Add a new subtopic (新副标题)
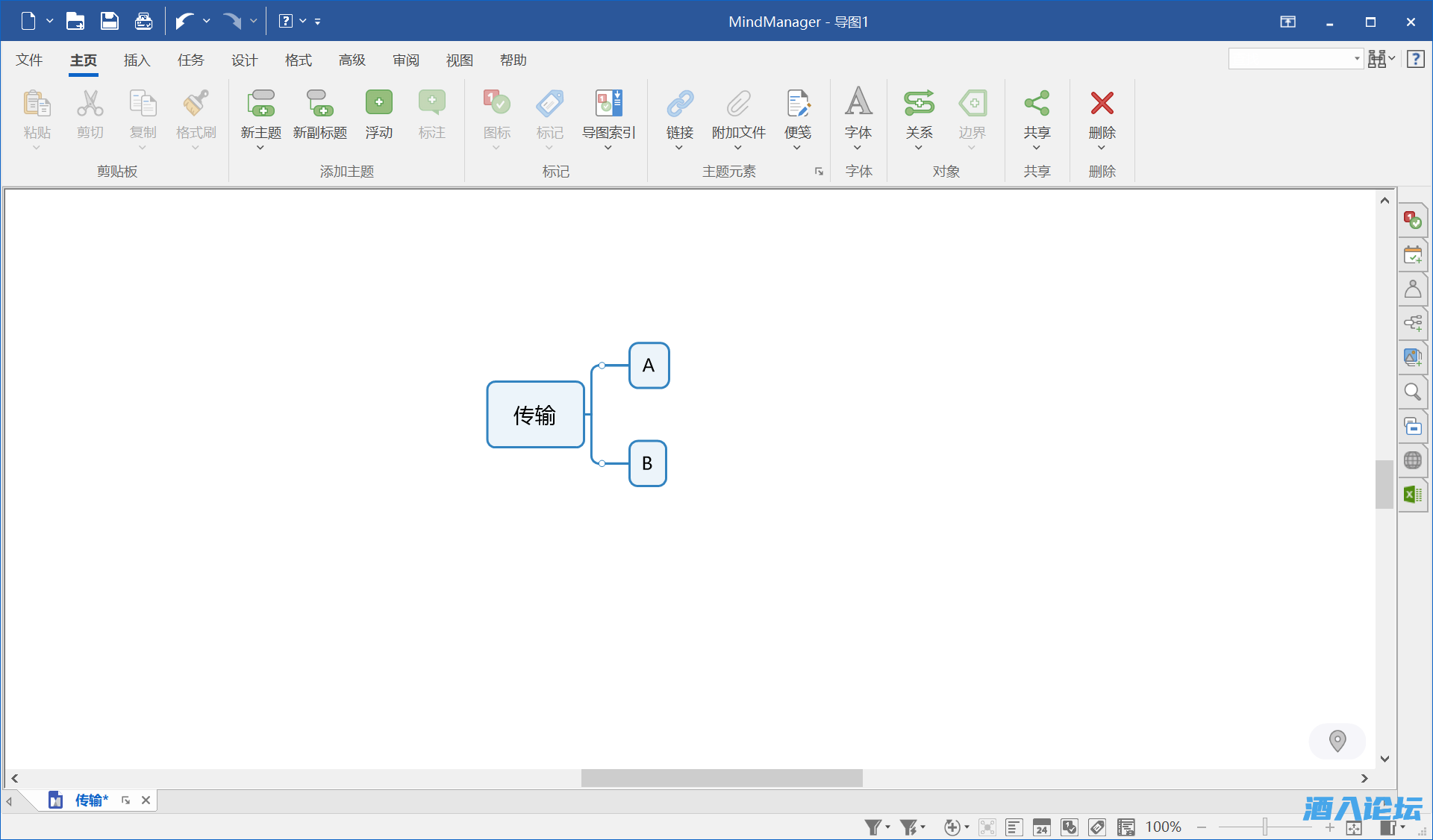The width and height of the screenshot is (1433, 840). tap(319, 104)
